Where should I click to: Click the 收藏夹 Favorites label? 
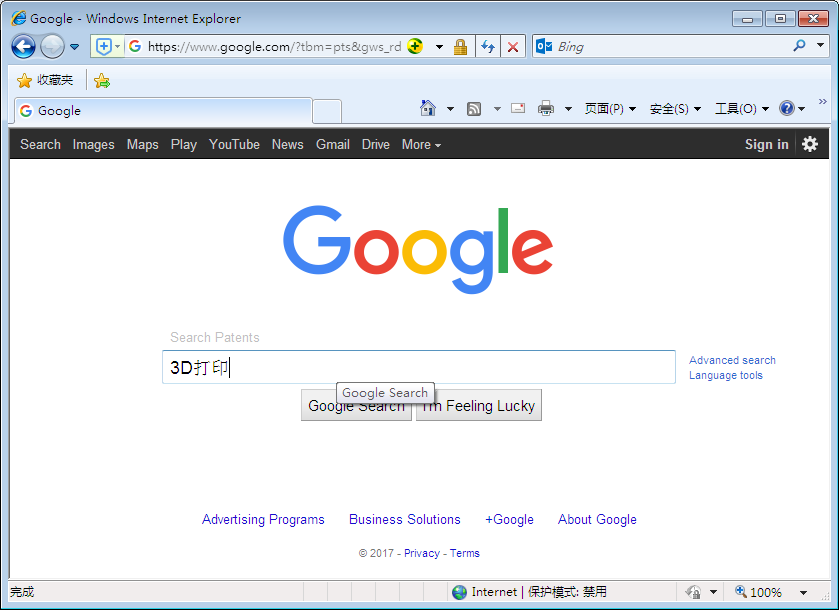[55, 80]
